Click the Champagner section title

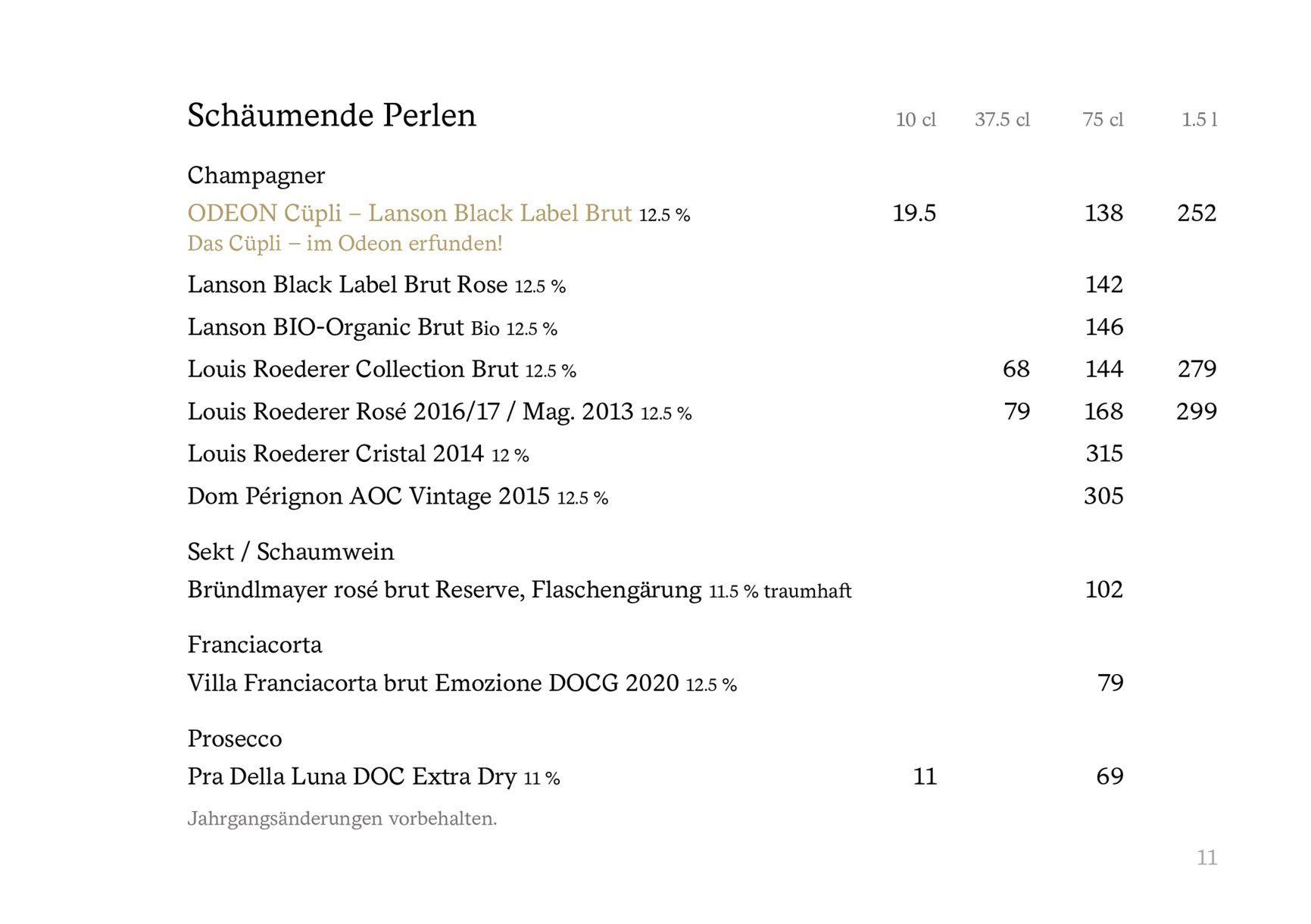256,176
